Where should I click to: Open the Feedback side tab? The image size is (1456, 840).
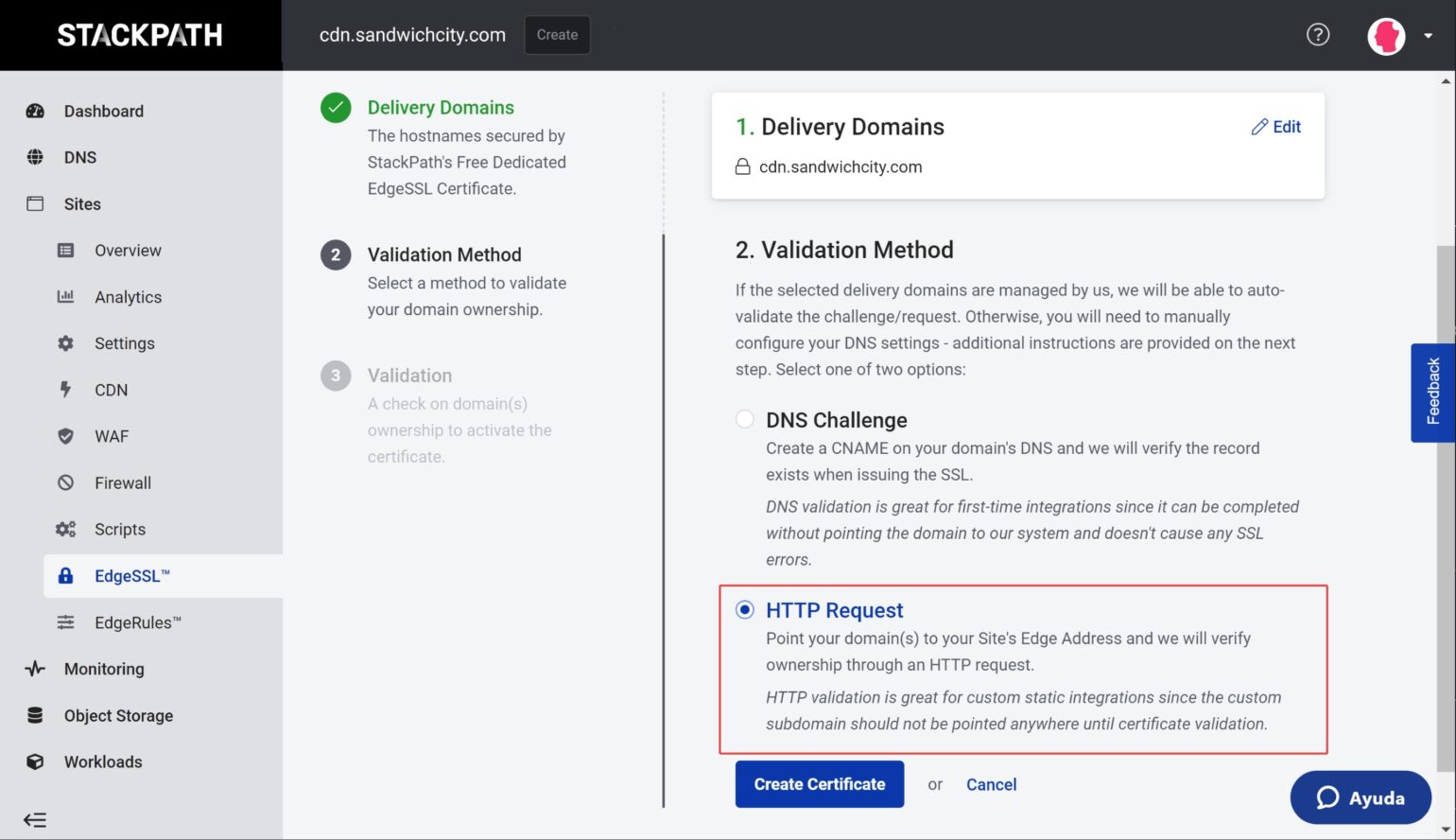click(x=1432, y=393)
